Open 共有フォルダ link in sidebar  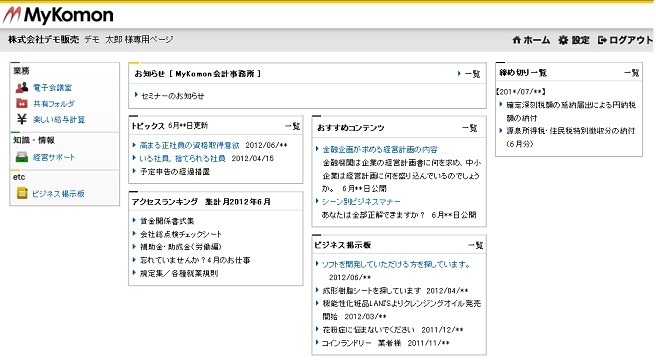coord(54,103)
